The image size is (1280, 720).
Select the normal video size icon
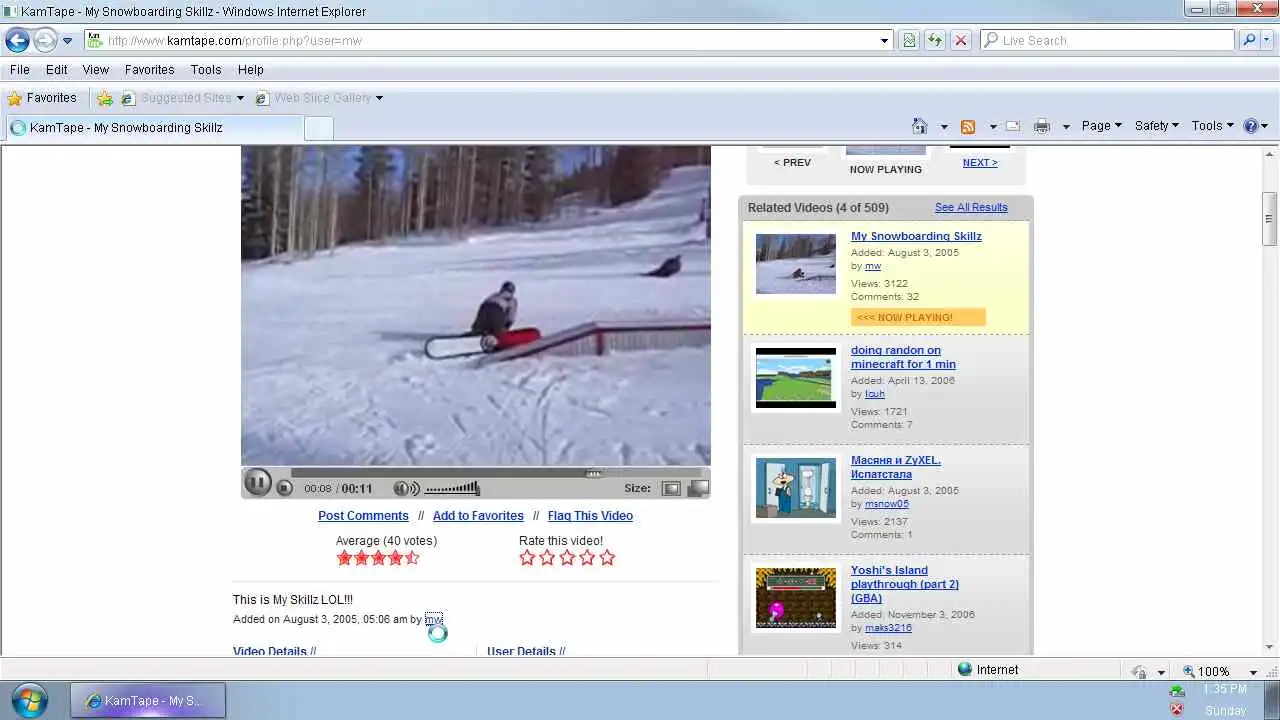click(671, 489)
